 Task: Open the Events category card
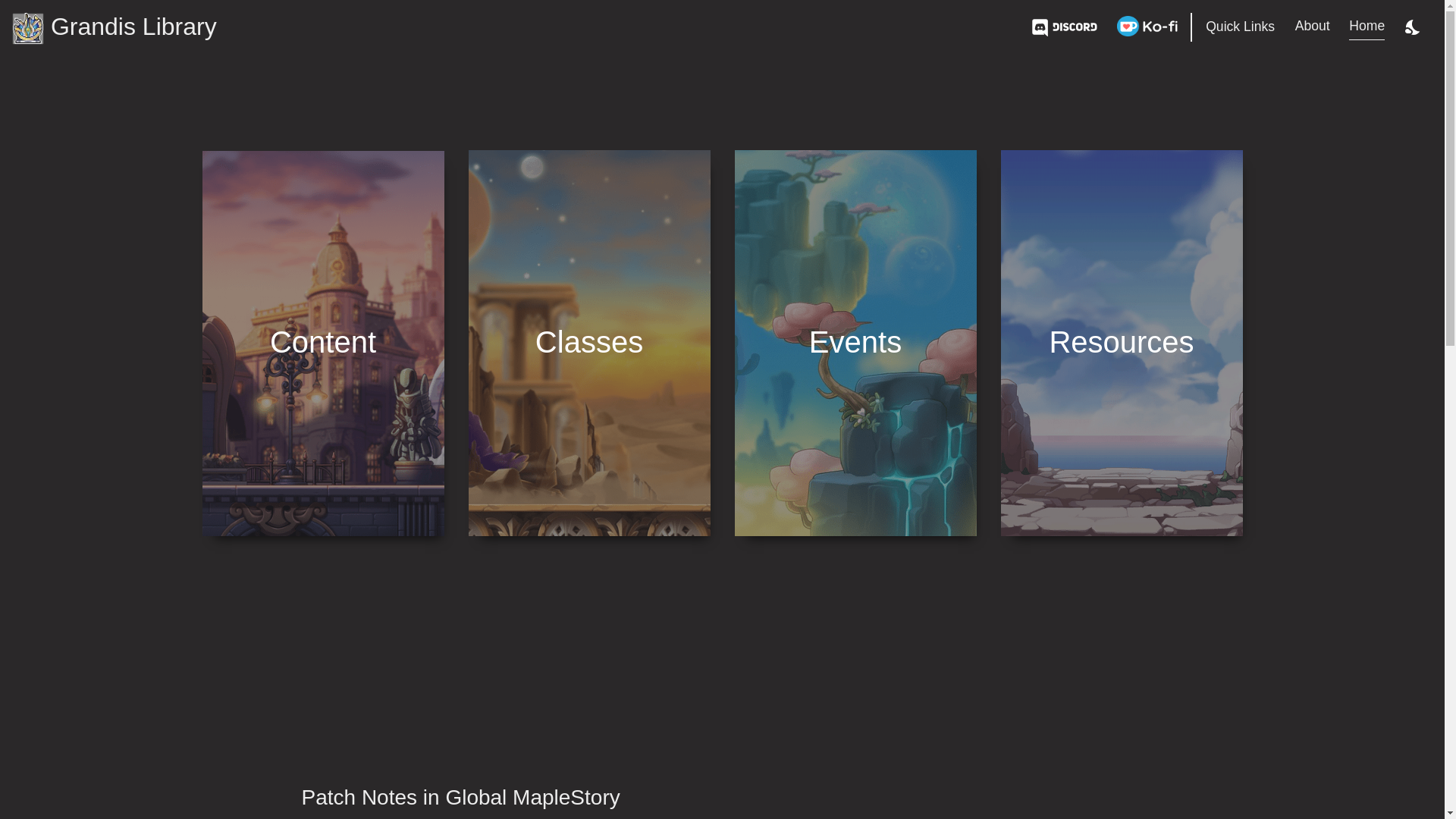(855, 343)
